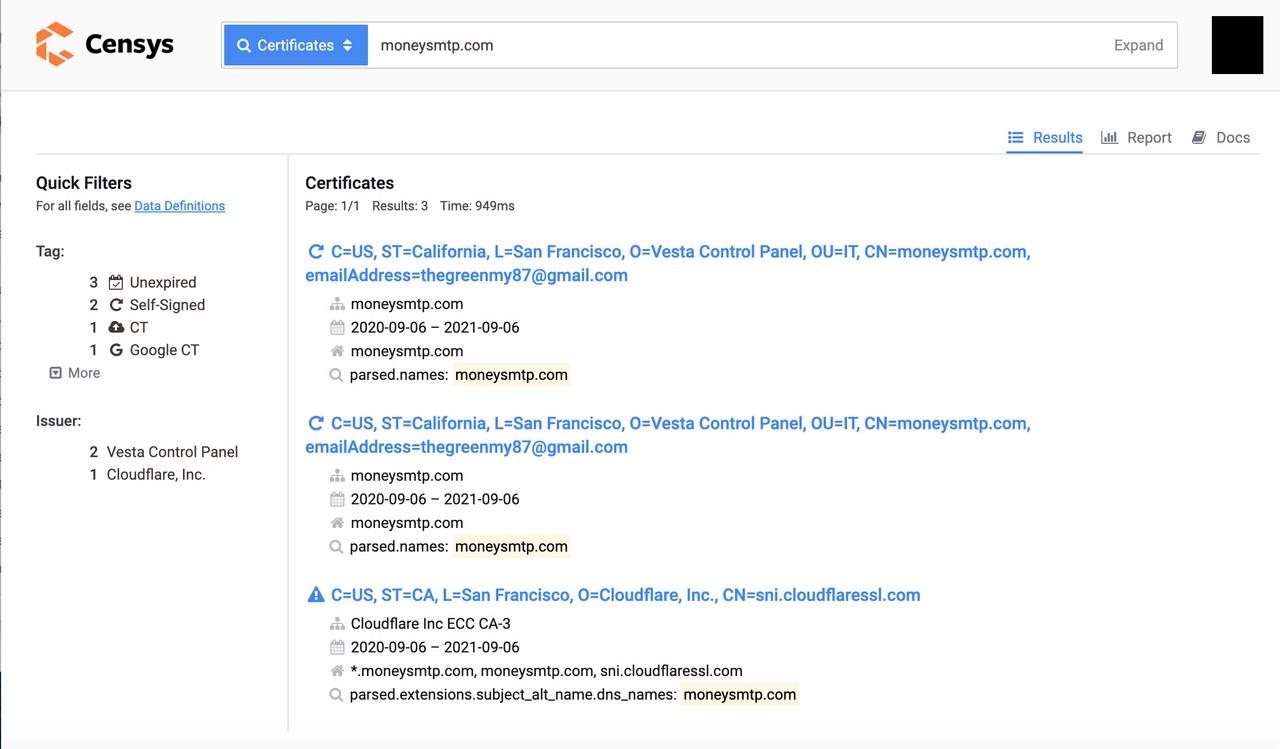Image resolution: width=1280 pixels, height=749 pixels.
Task: Open the Docs tab
Action: coord(1221,137)
